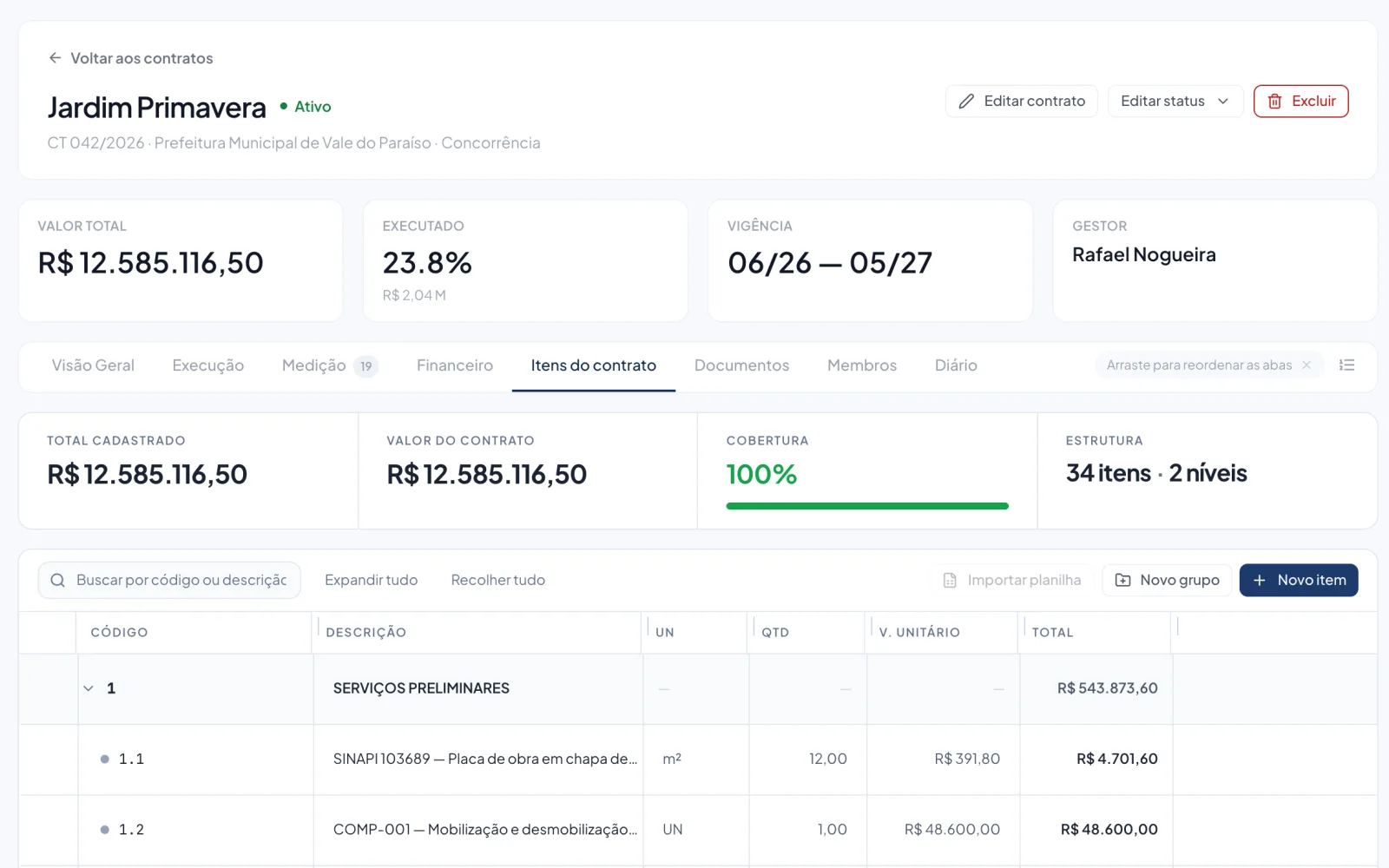The height and width of the screenshot is (868, 1389).
Task: Click the magnifier icon in search box
Action: point(58,581)
